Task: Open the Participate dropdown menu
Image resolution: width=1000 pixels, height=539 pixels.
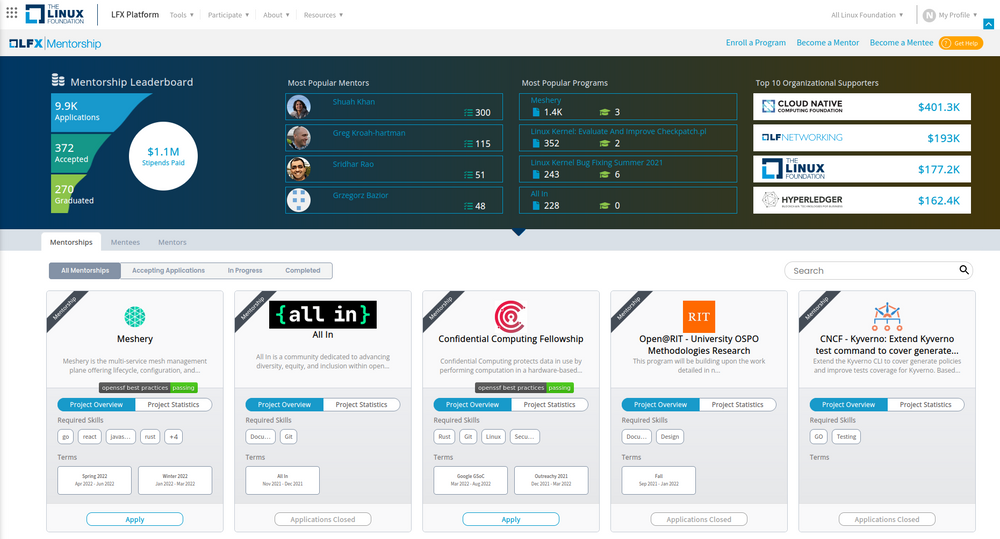Action: [228, 15]
